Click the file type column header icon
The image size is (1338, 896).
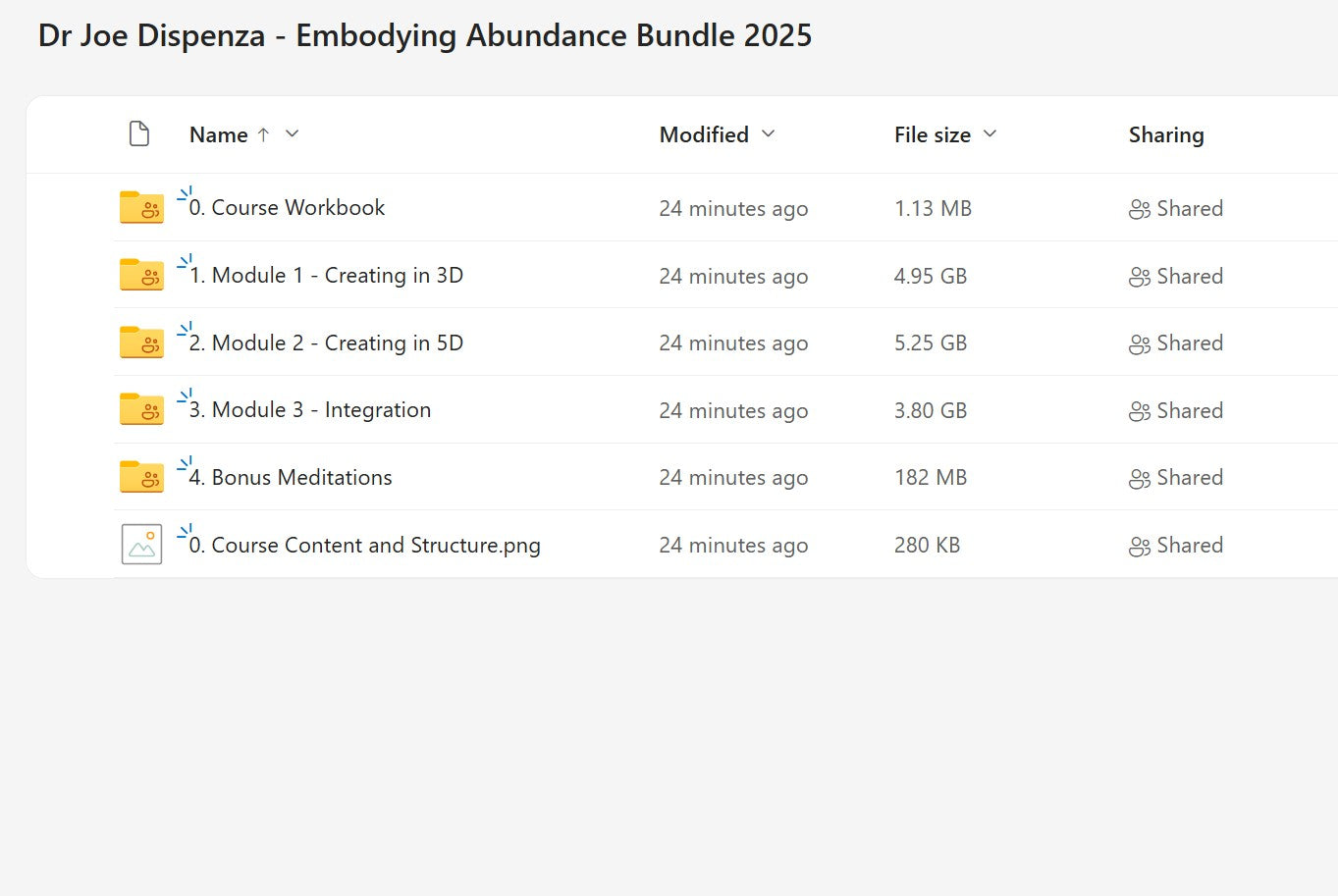tap(139, 134)
